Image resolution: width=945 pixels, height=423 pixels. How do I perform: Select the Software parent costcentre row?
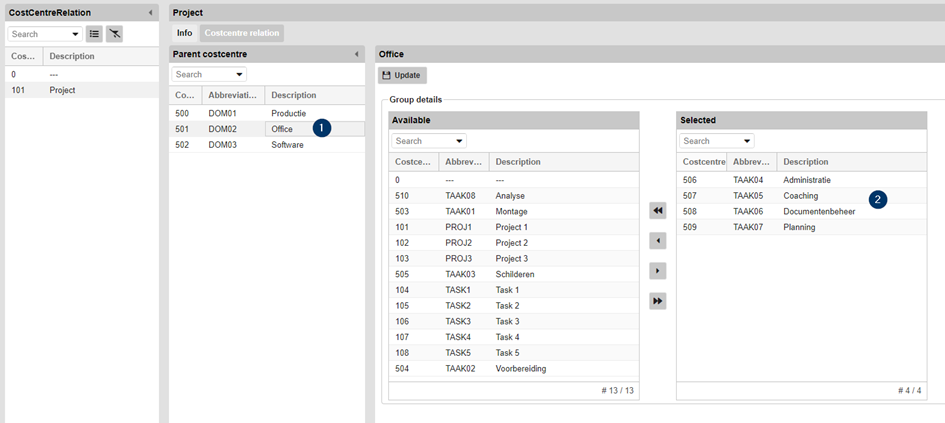click(x=287, y=145)
